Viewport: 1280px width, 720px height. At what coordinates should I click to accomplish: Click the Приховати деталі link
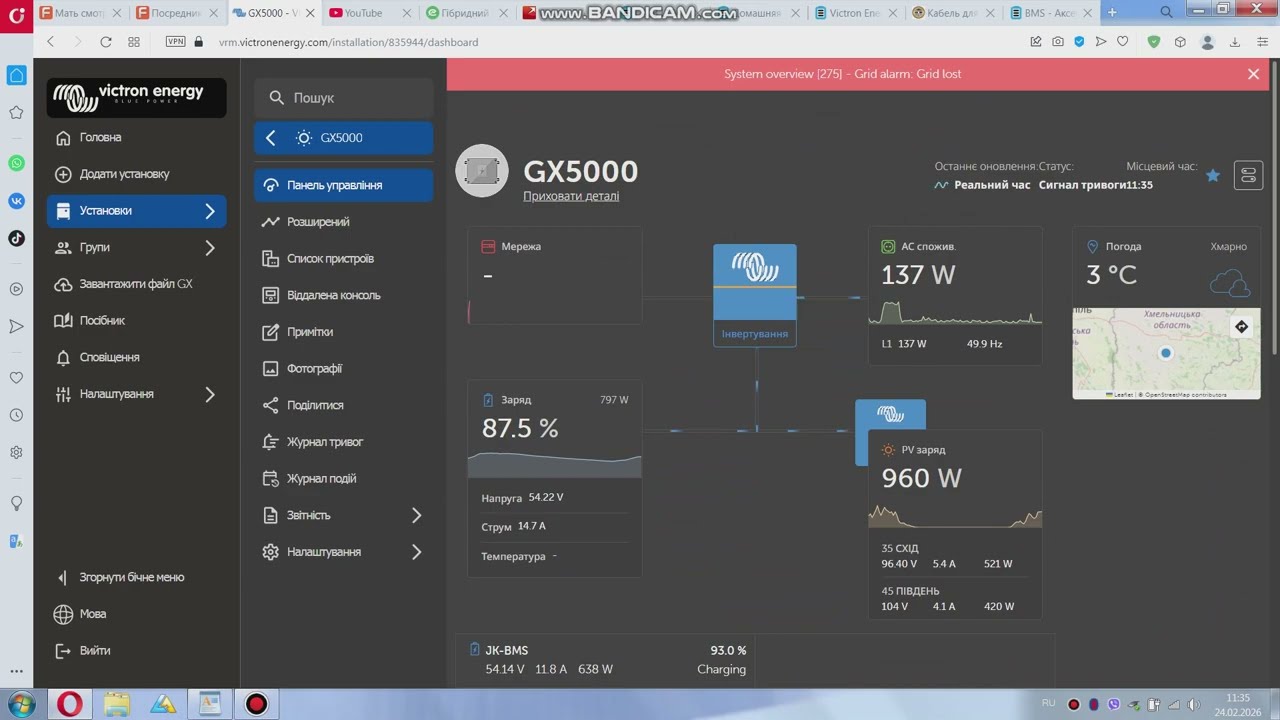pos(571,196)
